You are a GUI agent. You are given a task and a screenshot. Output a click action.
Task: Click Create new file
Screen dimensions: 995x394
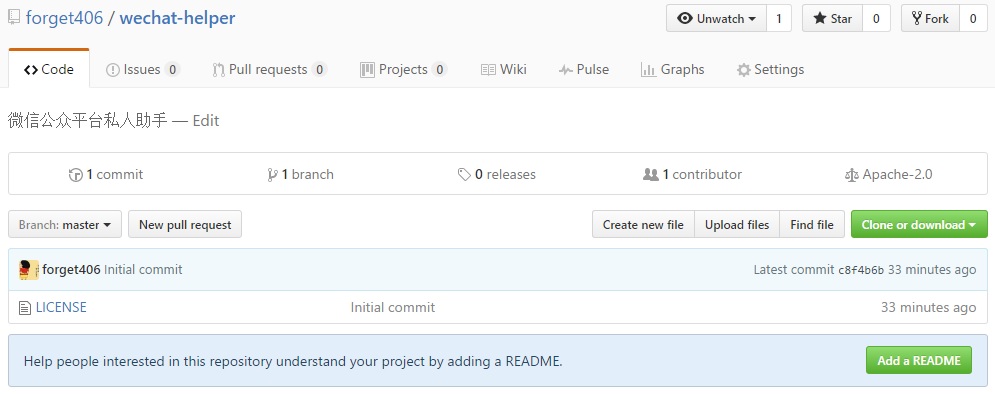(x=643, y=225)
